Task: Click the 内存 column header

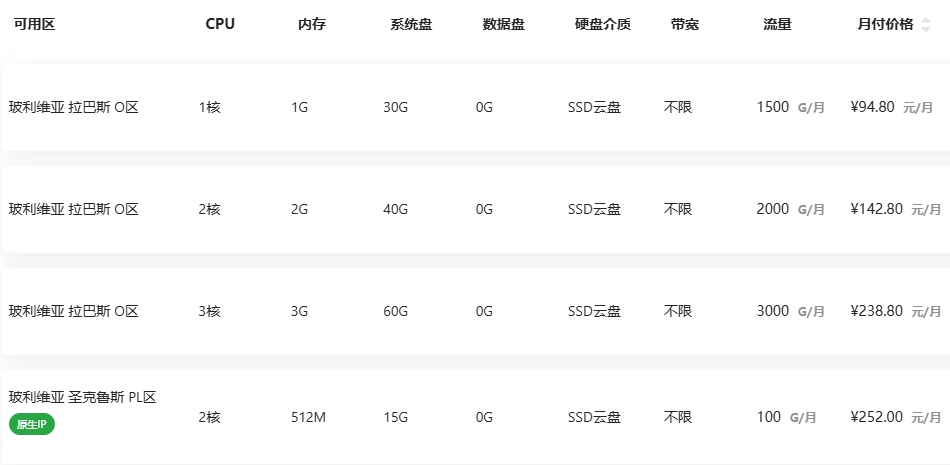Action: (312, 24)
